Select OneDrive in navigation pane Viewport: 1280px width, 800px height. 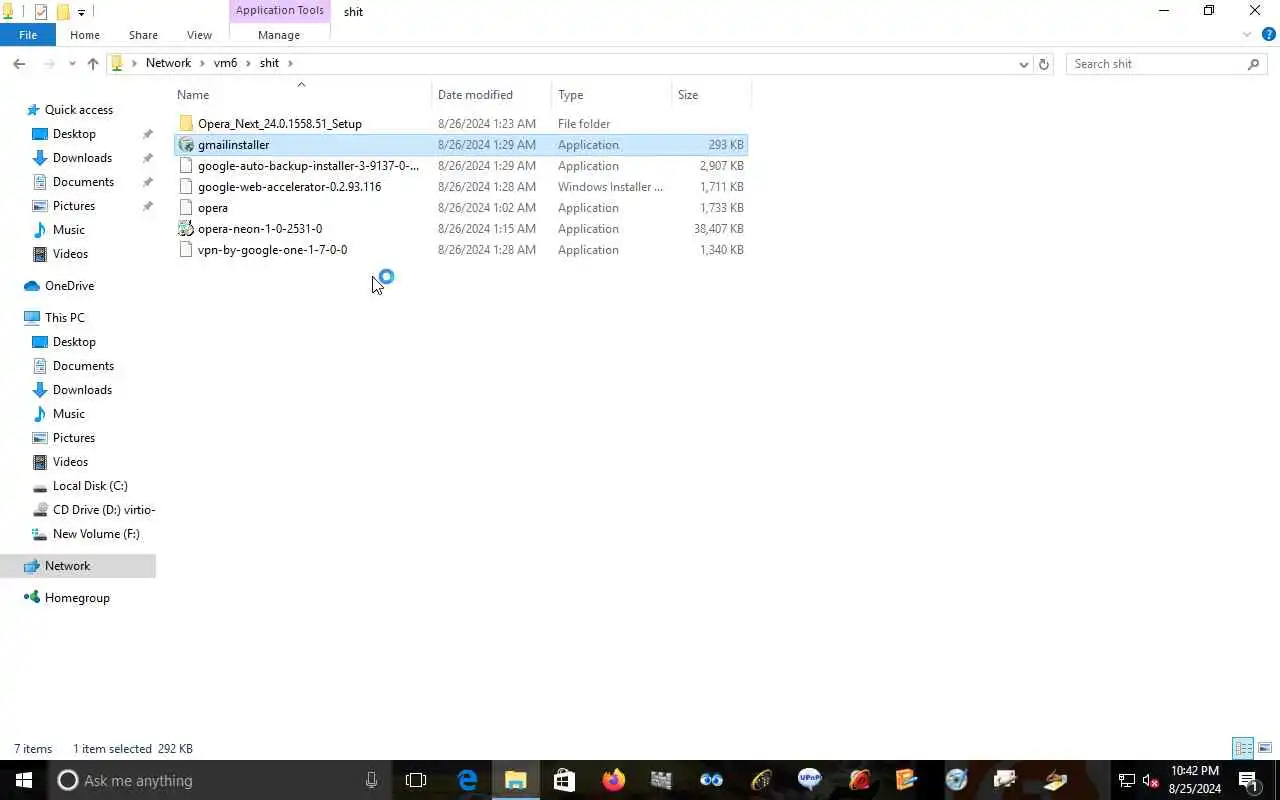[x=69, y=286]
